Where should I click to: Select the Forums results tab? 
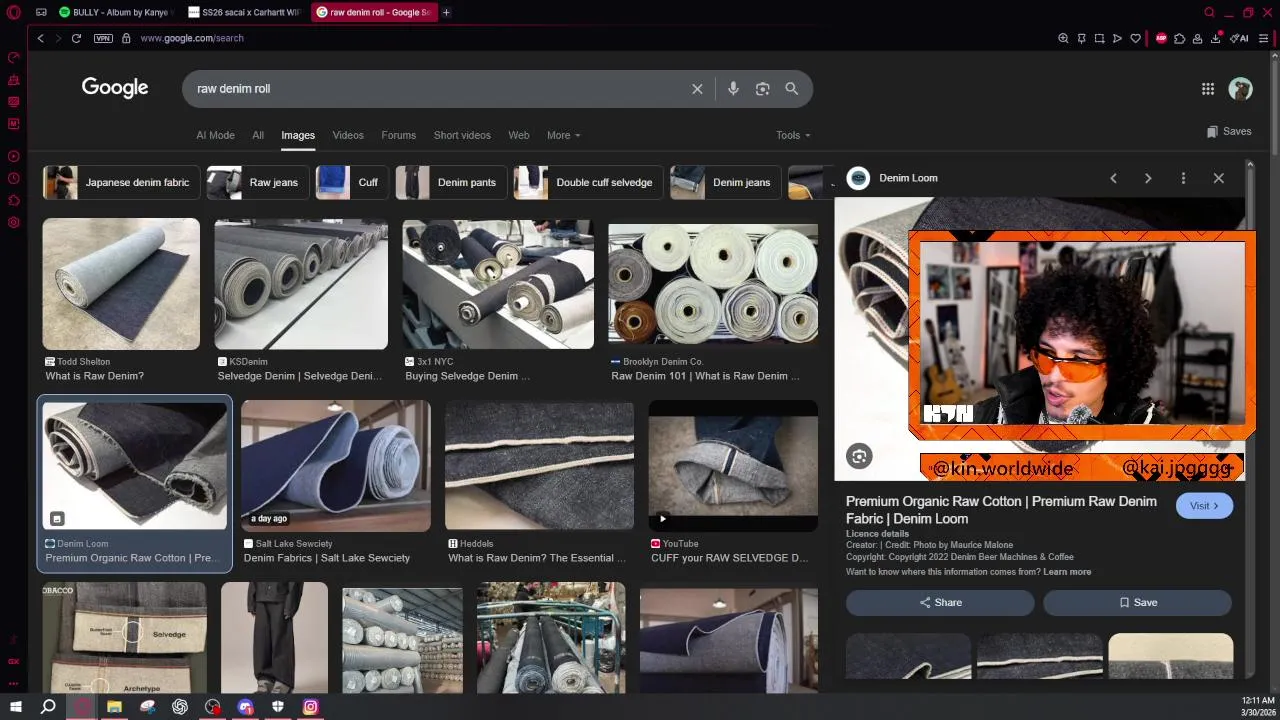pos(398,135)
